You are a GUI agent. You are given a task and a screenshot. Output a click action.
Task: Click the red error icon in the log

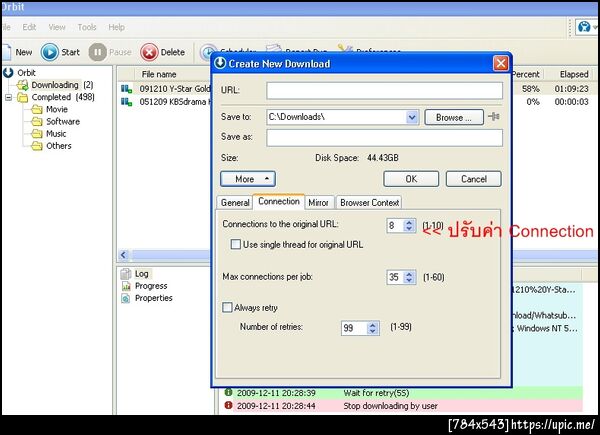tap(228, 405)
